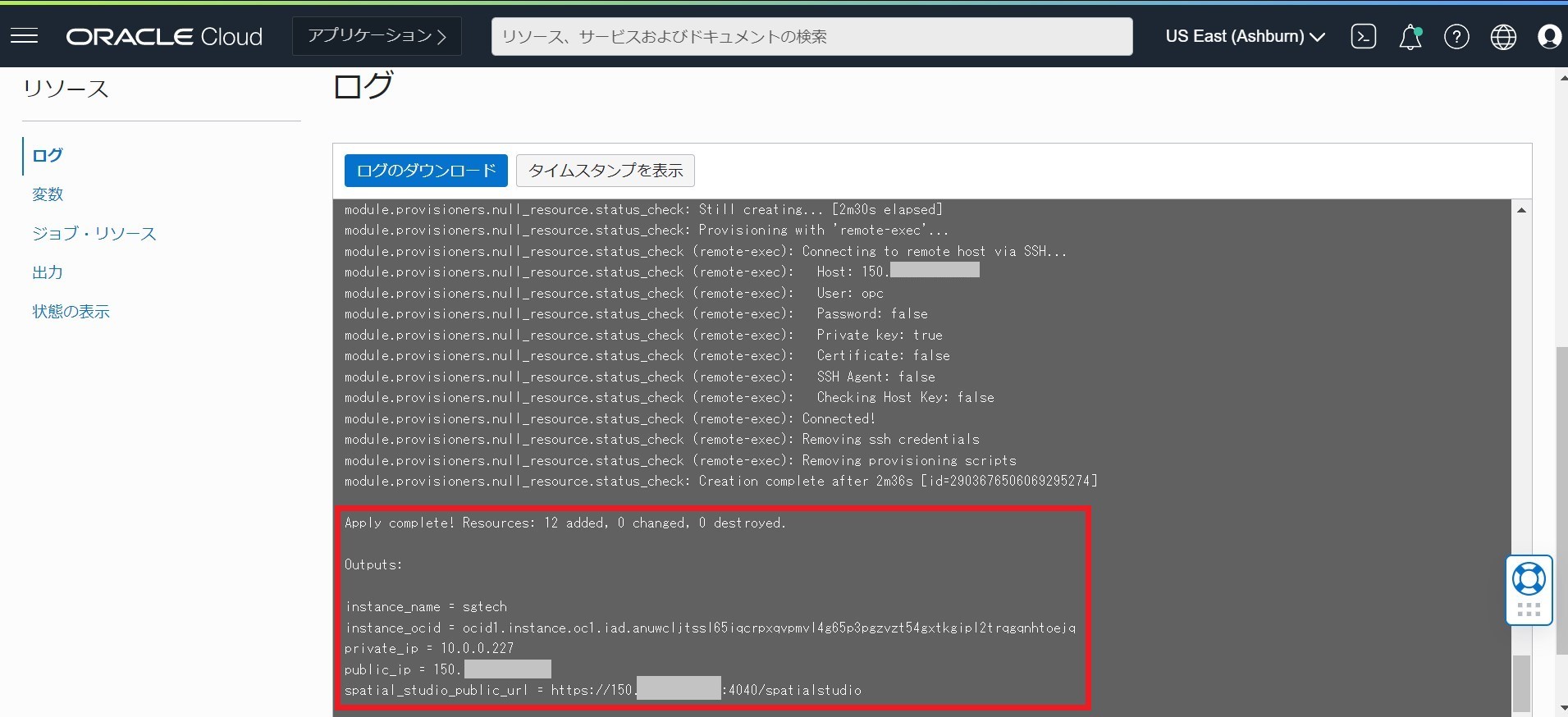Grab the dotted handle below the lifebuoy
Viewport: 1568px width, 717px height.
pos(1529,610)
